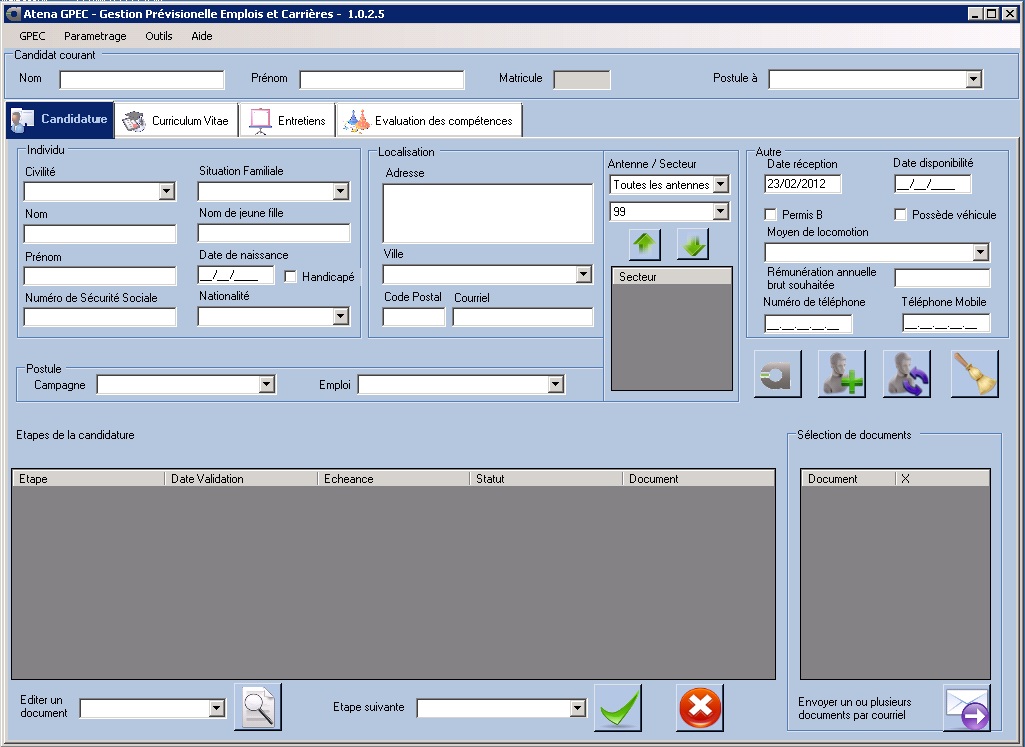This screenshot has height=747, width=1025.
Task: Click the green checkmark validate button
Action: click(618, 707)
